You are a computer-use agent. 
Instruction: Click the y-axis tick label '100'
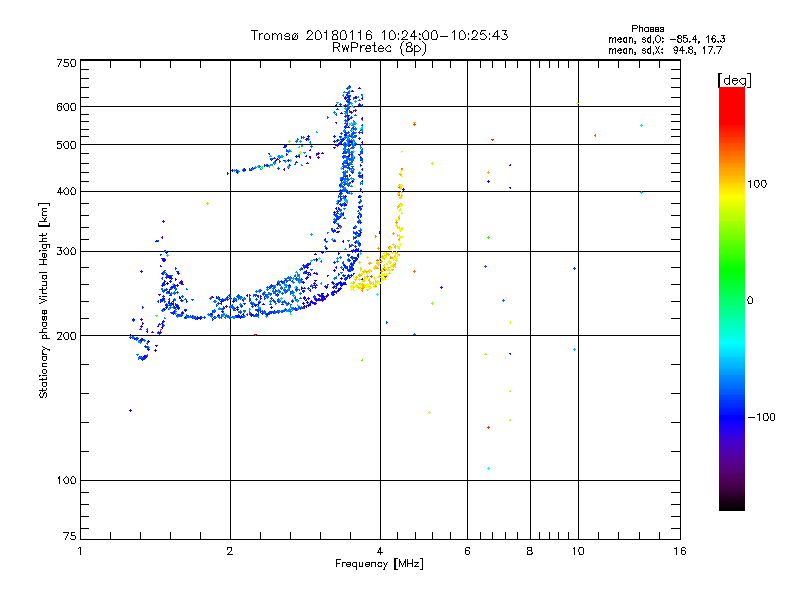(x=66, y=480)
